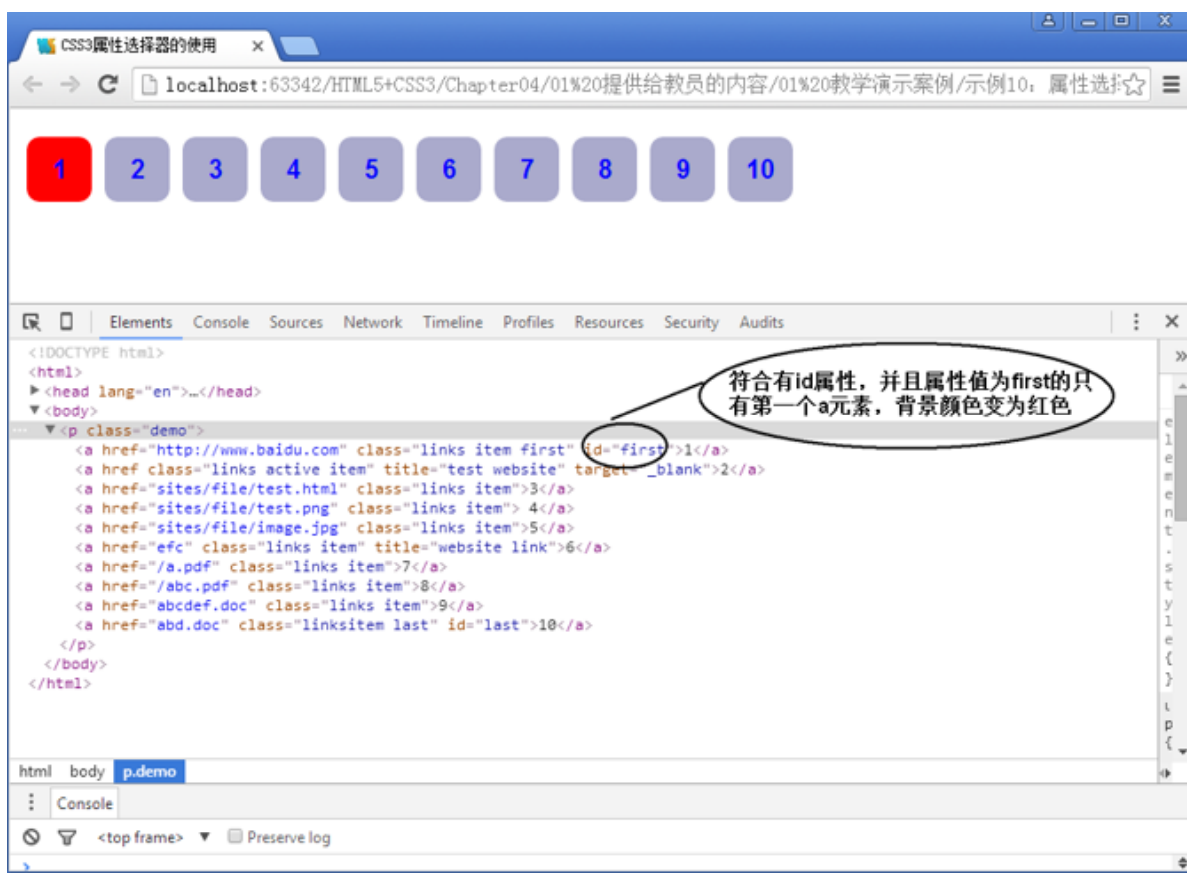Open the top frame context dropdown

[154, 837]
